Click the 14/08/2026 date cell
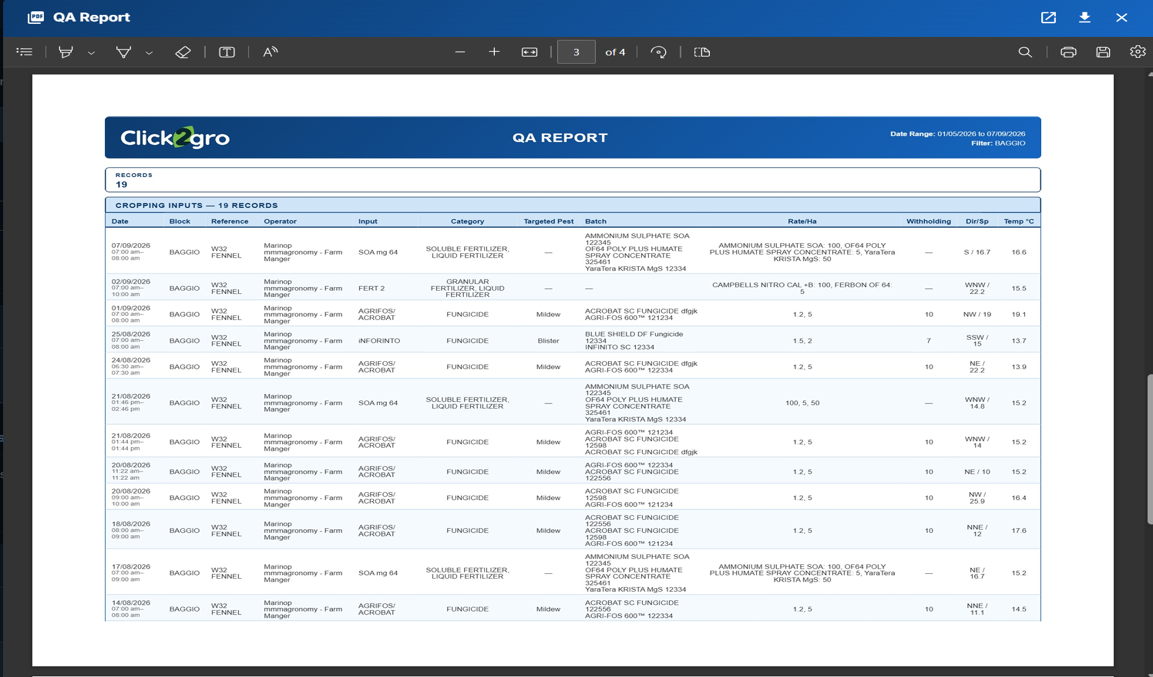Image resolution: width=1153 pixels, height=677 pixels. coord(130,603)
